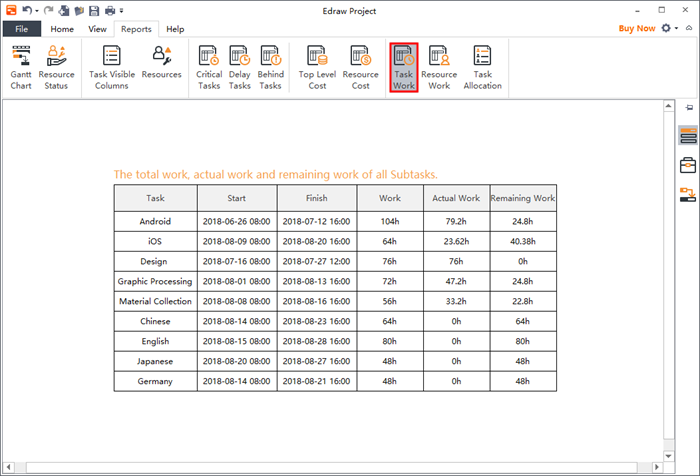Collapse the ribbon with the caret icon
This screenshot has width=700, height=476.
pos(689,28)
